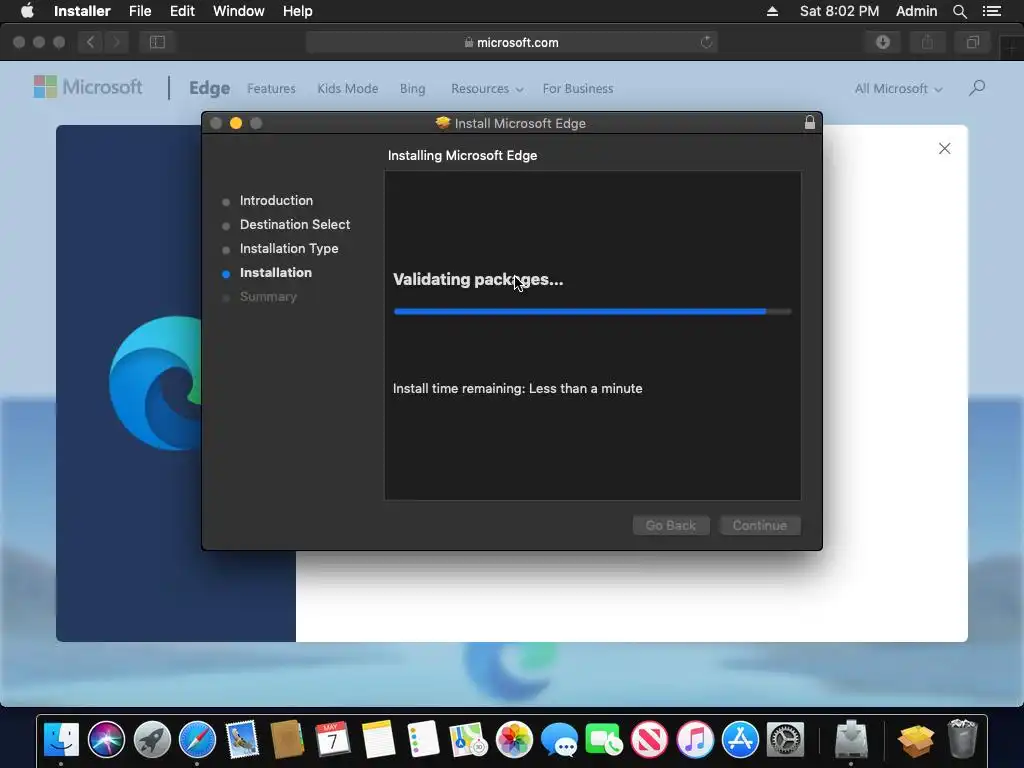This screenshot has width=1024, height=768.
Task: Select the Installation step
Action: coord(276,273)
